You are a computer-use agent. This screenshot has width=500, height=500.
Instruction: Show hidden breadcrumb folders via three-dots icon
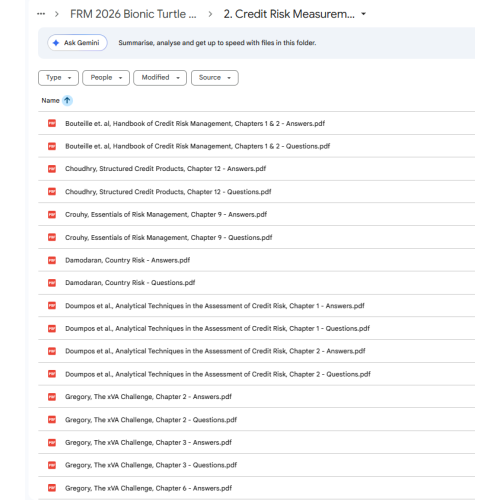(x=41, y=14)
